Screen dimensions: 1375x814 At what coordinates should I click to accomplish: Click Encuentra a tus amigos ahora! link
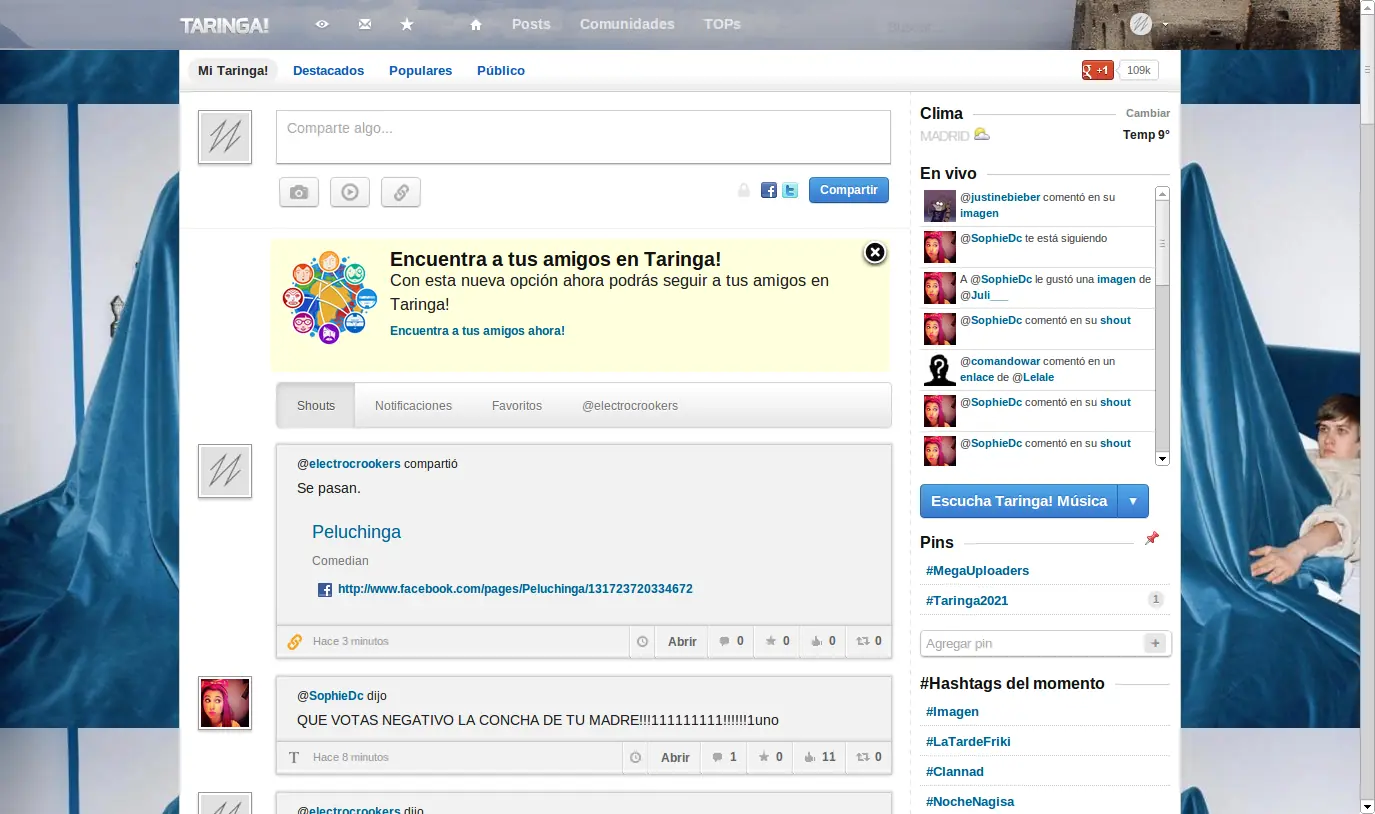tap(477, 330)
